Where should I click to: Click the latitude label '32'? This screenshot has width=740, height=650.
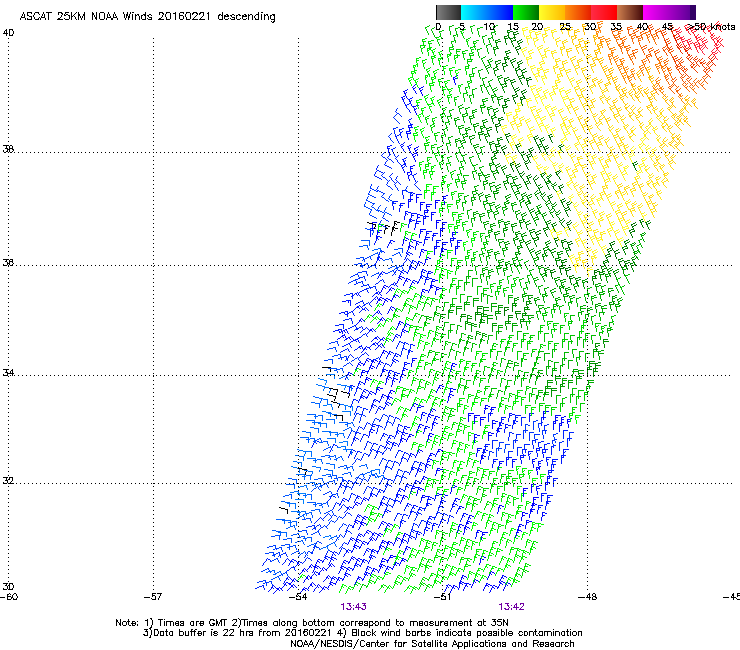coord(8,481)
